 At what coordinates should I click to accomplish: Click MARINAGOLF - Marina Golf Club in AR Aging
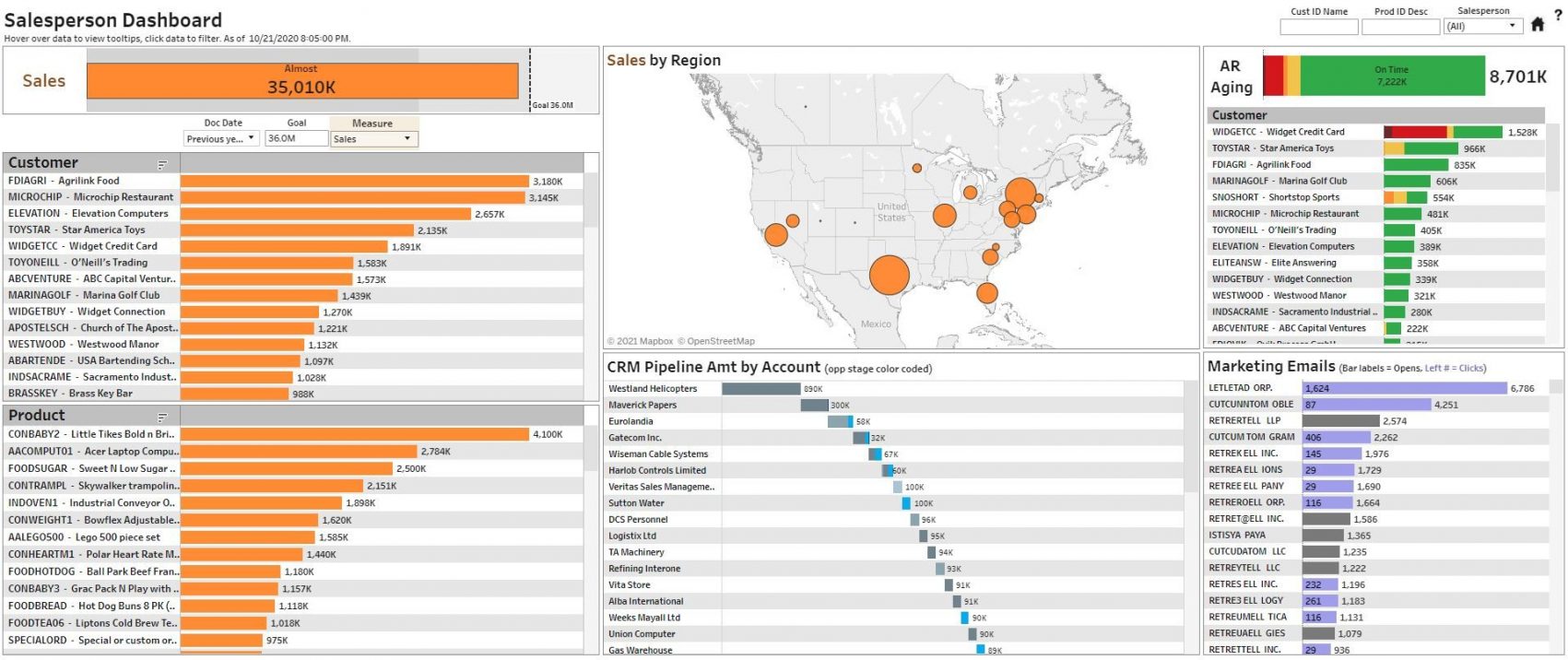pos(1376,182)
